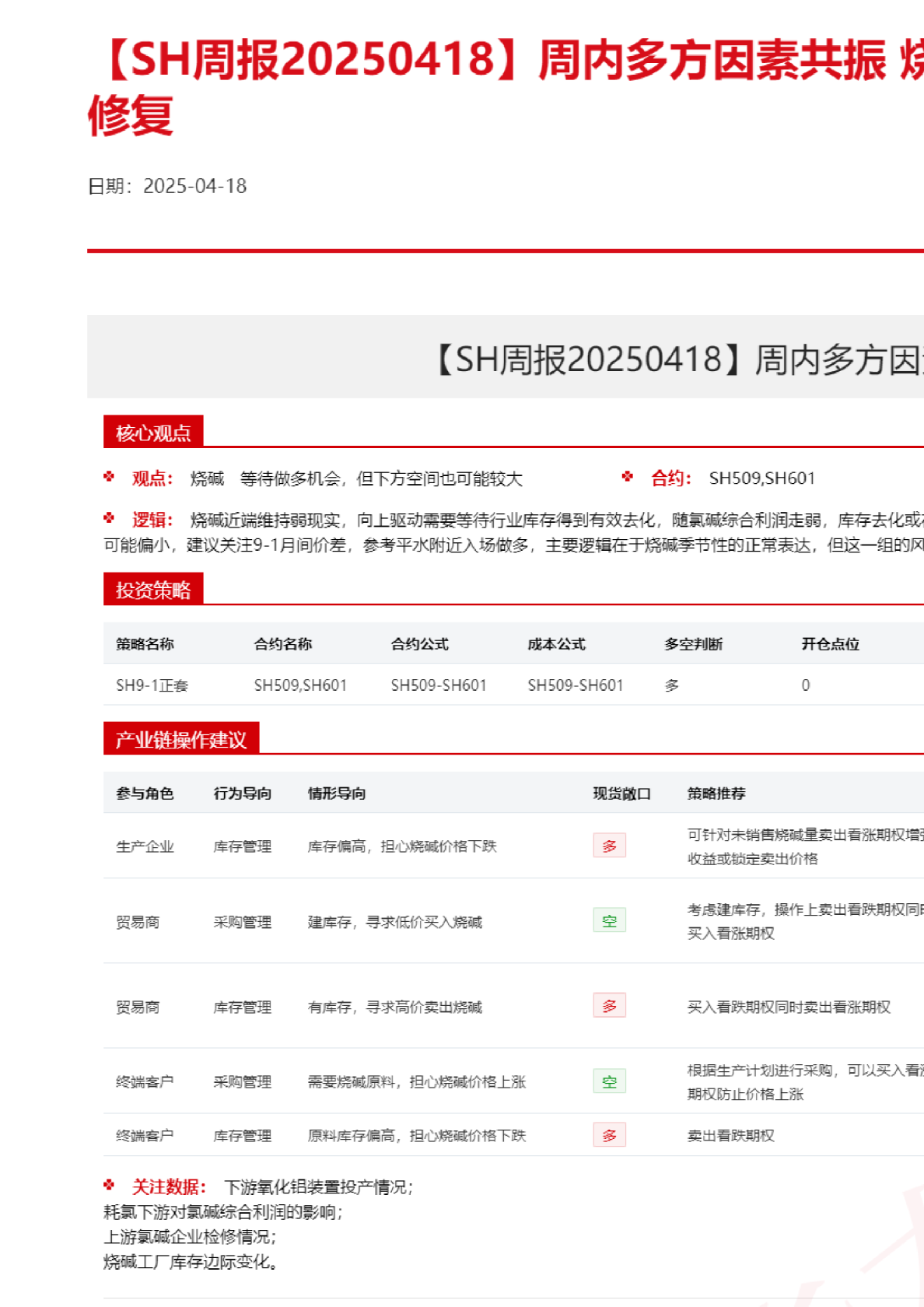924x1307 pixels.
Task: Click the 空 badge in 贸易商 采购管理 row
Action: (609, 921)
